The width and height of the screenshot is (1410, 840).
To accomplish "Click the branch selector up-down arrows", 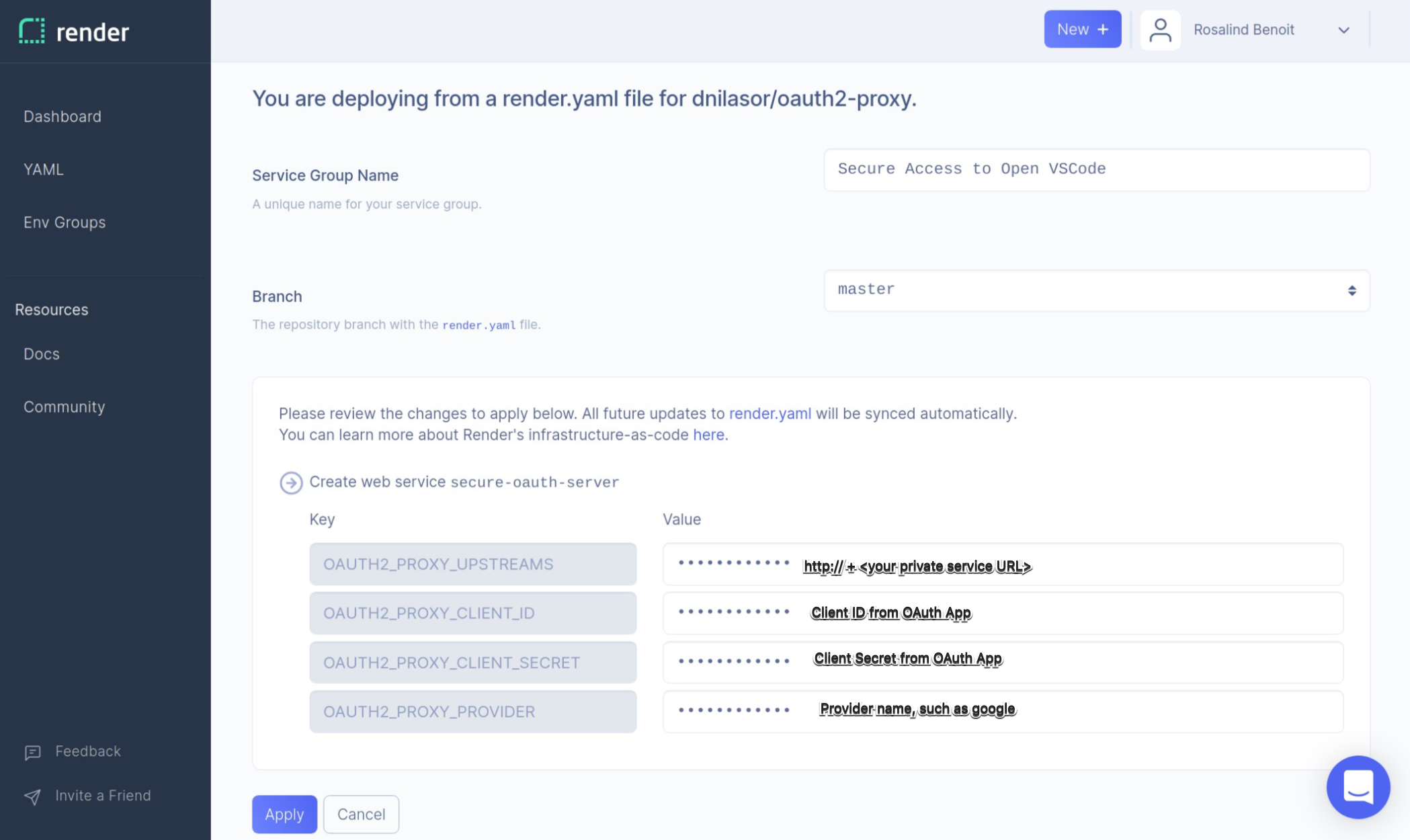I will point(1352,290).
